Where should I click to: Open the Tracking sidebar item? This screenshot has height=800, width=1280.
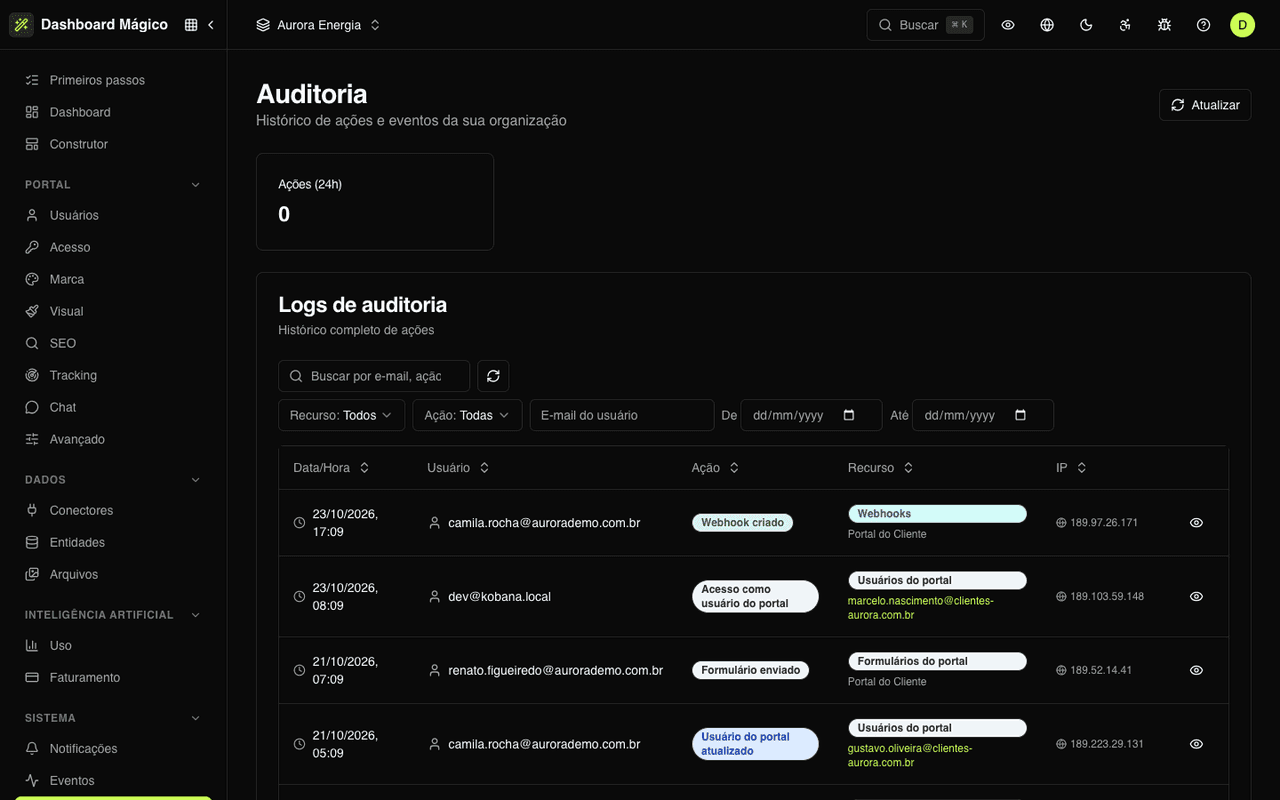pyautogui.click(x=113, y=375)
